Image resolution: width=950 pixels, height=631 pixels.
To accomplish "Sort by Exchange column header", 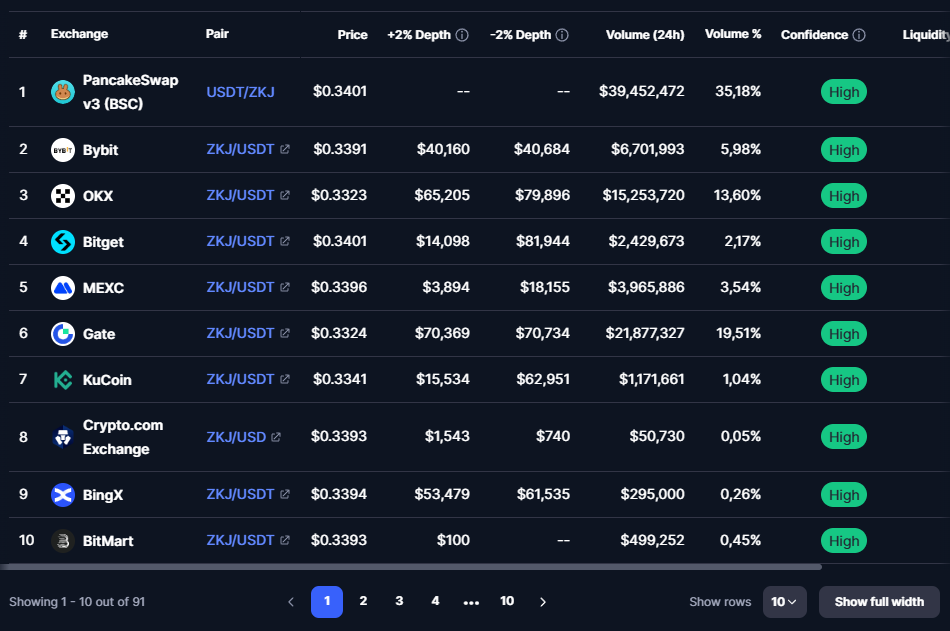I will pos(79,34).
